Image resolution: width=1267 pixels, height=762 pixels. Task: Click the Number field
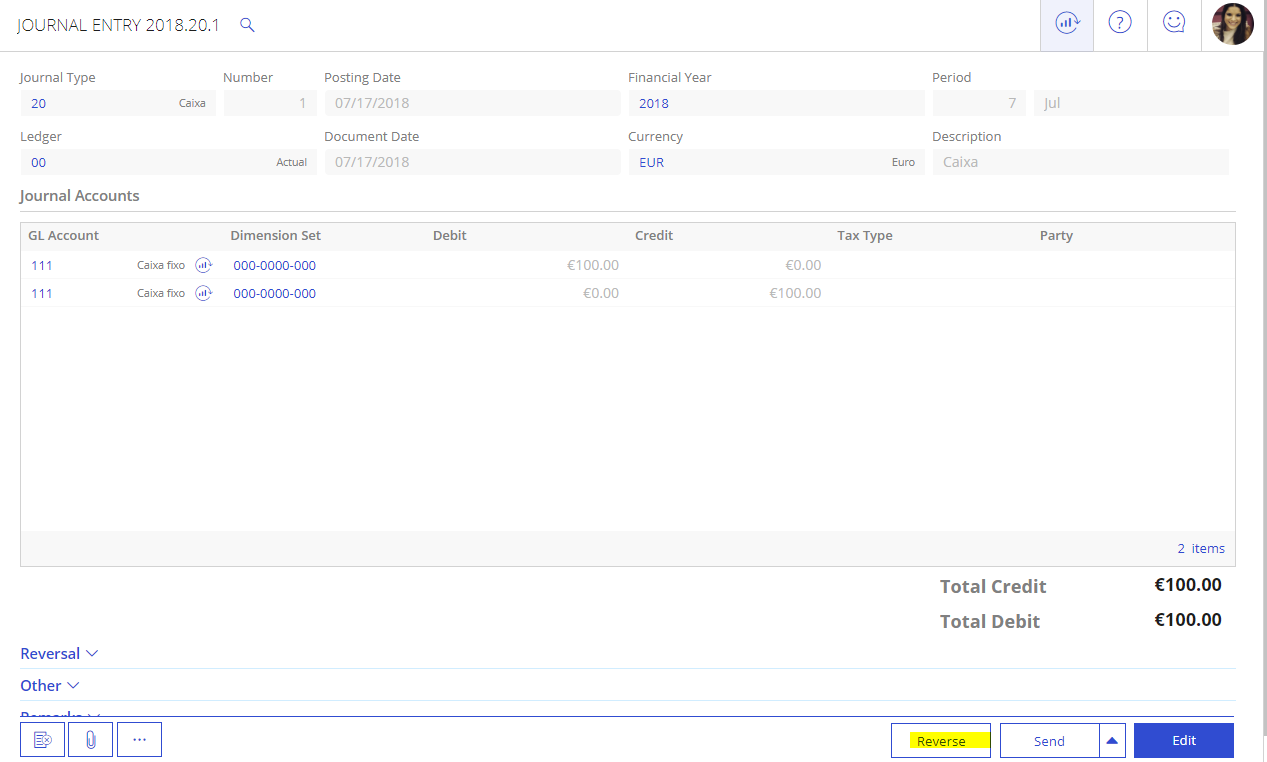270,103
